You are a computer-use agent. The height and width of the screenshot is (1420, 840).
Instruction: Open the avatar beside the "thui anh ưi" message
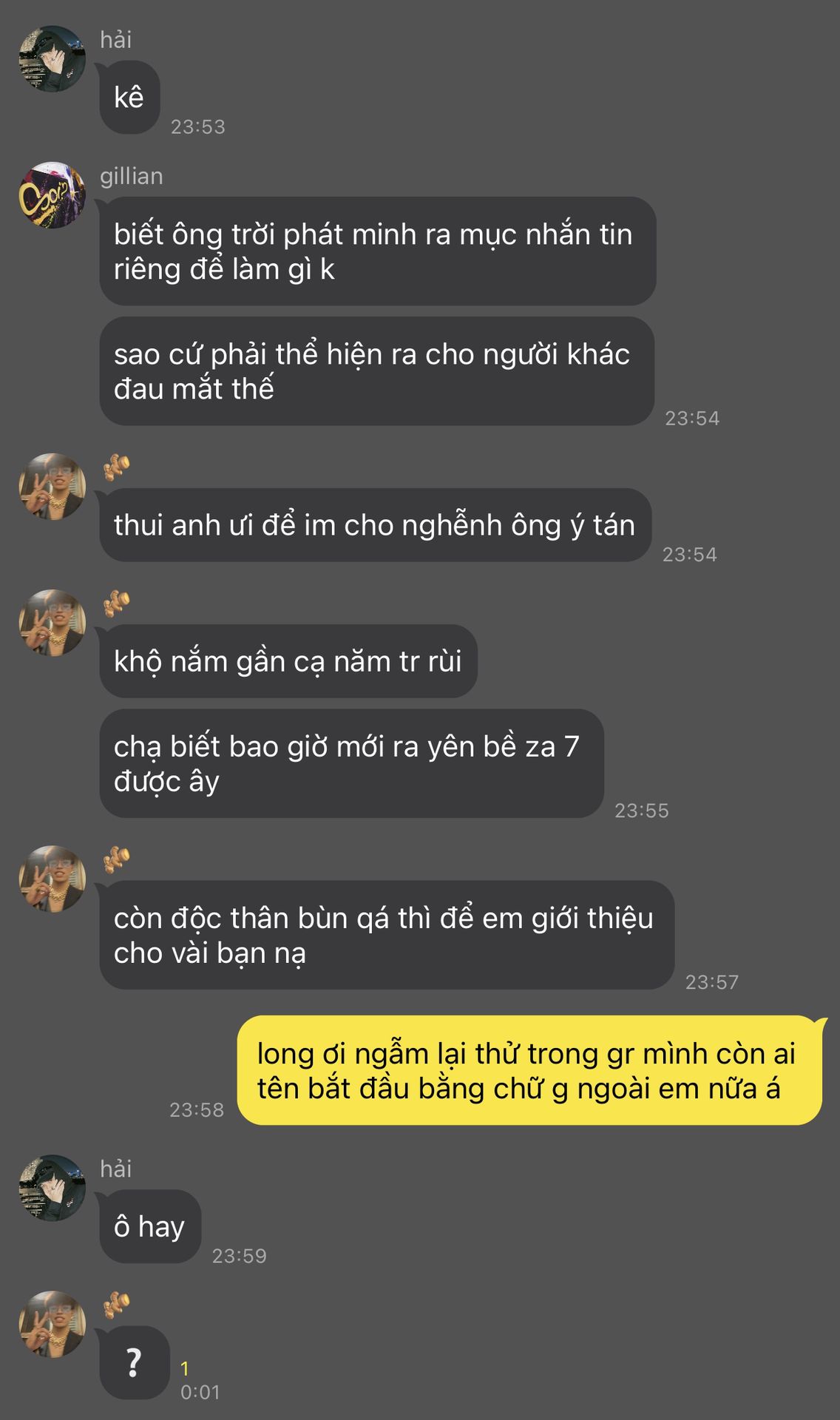[x=52, y=487]
